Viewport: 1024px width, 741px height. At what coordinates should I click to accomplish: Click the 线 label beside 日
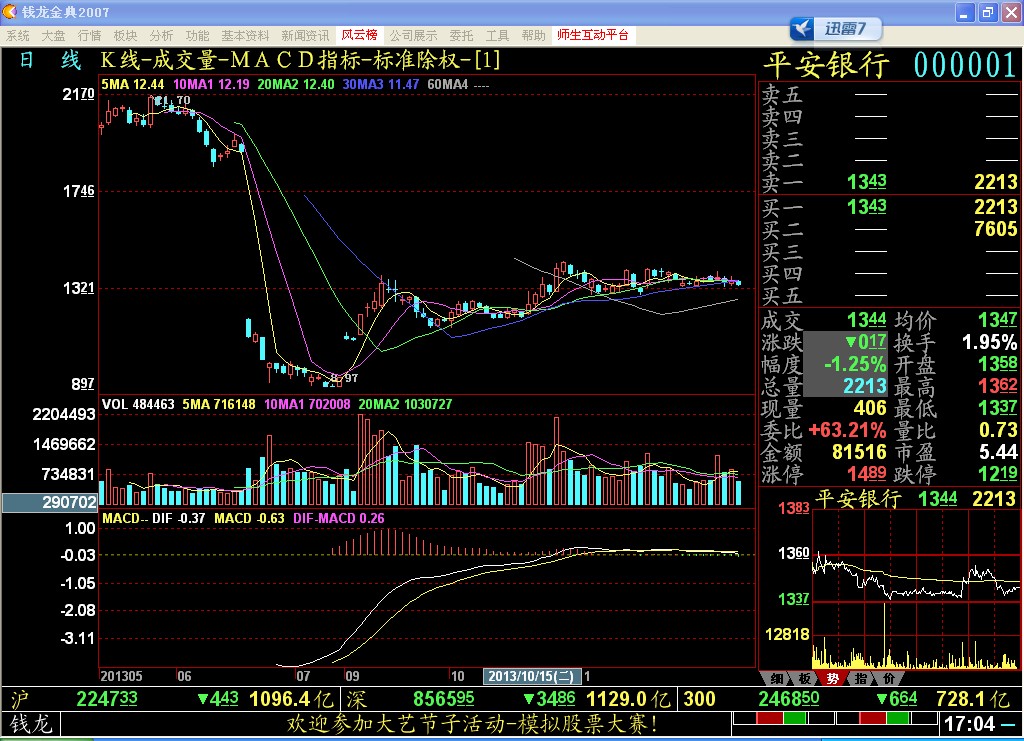pyautogui.click(x=71, y=60)
